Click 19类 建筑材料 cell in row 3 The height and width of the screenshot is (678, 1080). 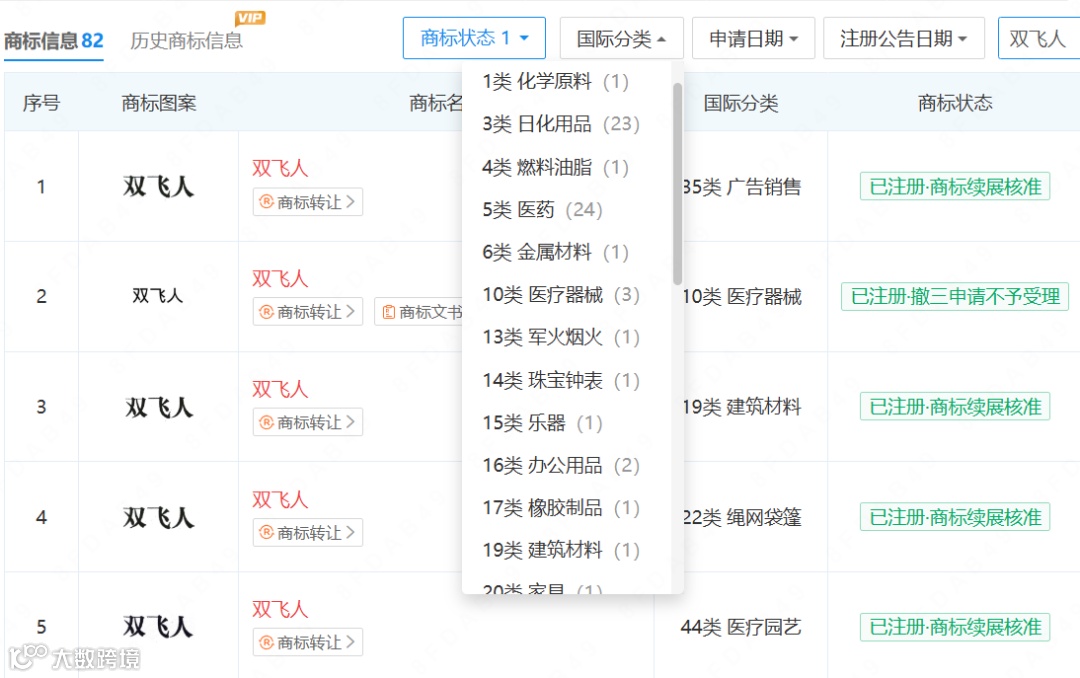(742, 407)
